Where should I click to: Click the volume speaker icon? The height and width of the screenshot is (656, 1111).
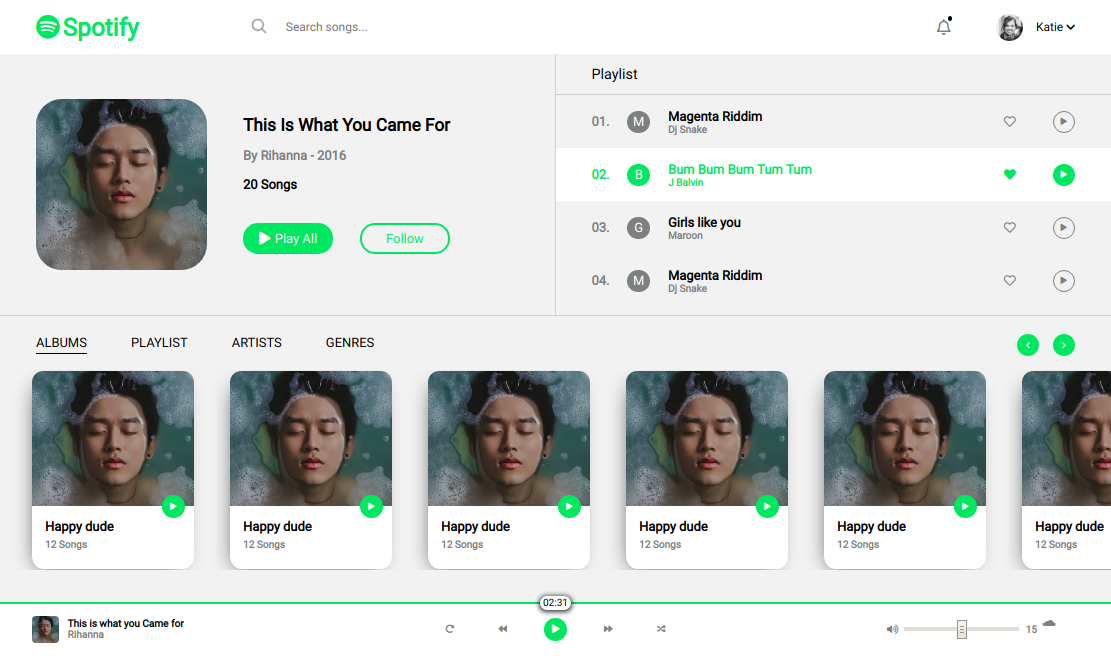[x=892, y=629]
